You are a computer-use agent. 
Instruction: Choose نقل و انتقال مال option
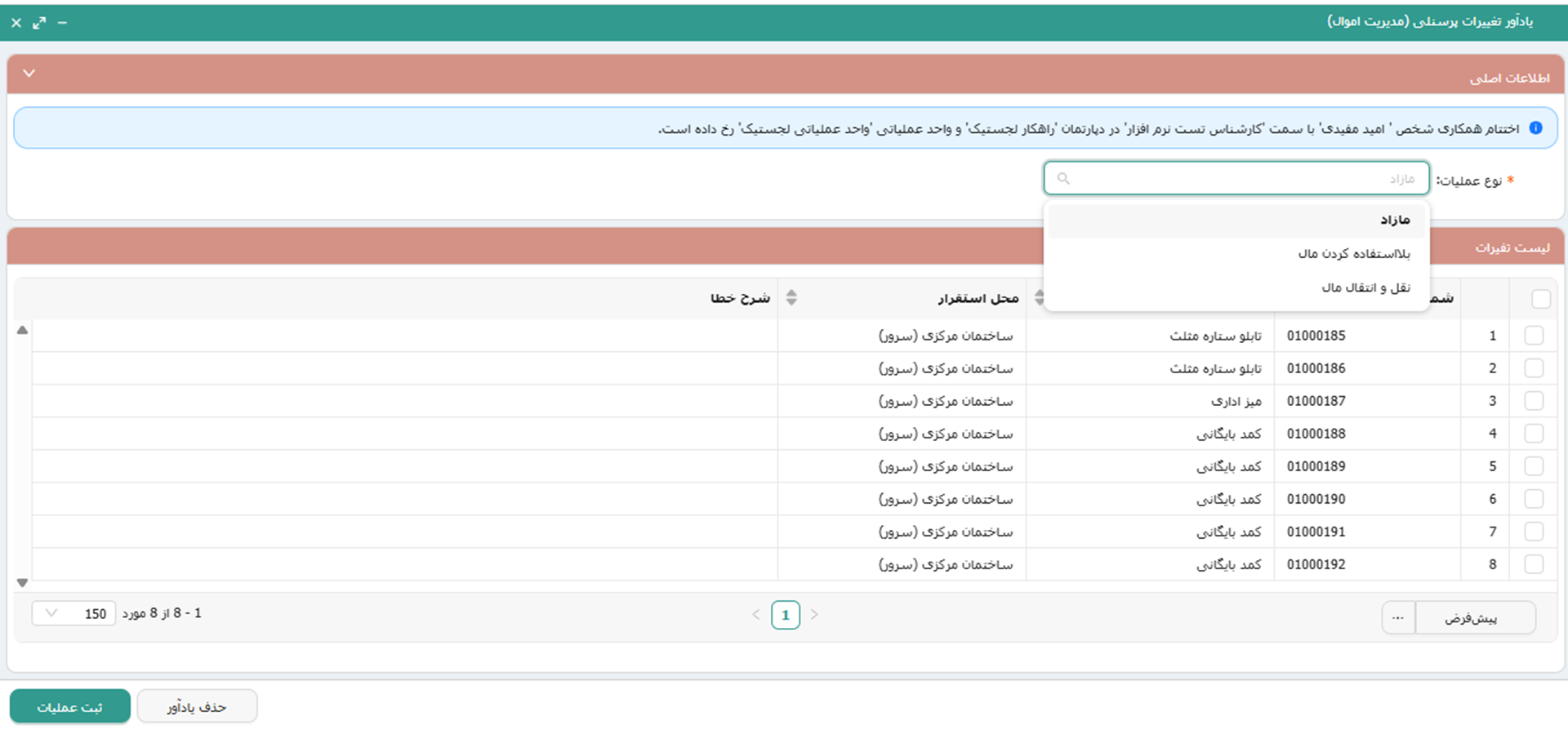pos(1365,287)
